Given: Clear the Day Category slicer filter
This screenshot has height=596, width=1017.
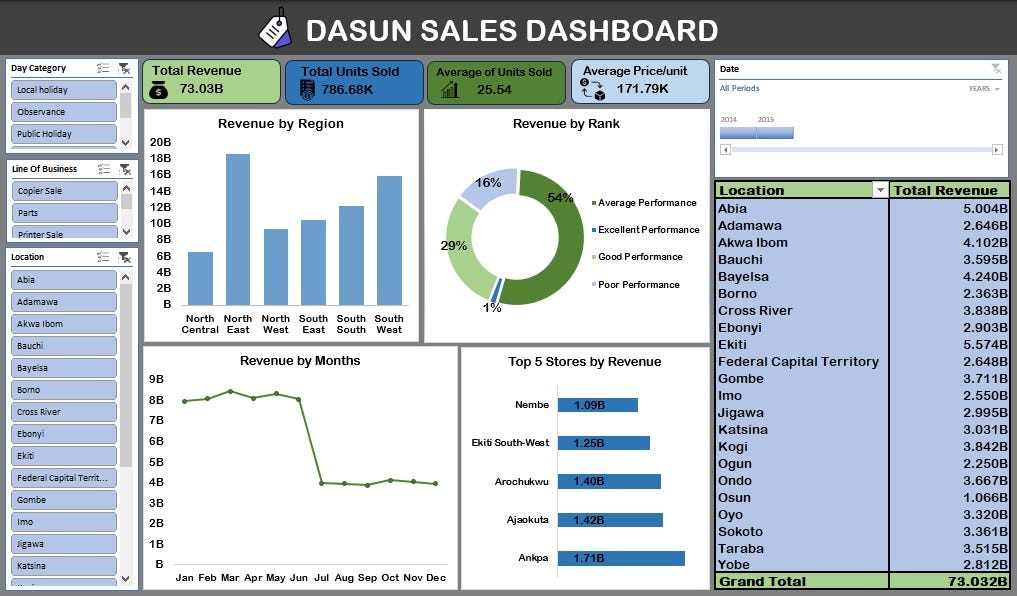Looking at the screenshot, I should (124, 70).
